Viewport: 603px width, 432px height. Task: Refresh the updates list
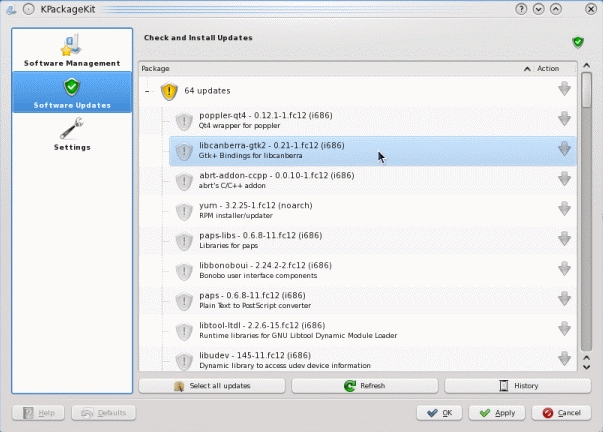point(365,386)
